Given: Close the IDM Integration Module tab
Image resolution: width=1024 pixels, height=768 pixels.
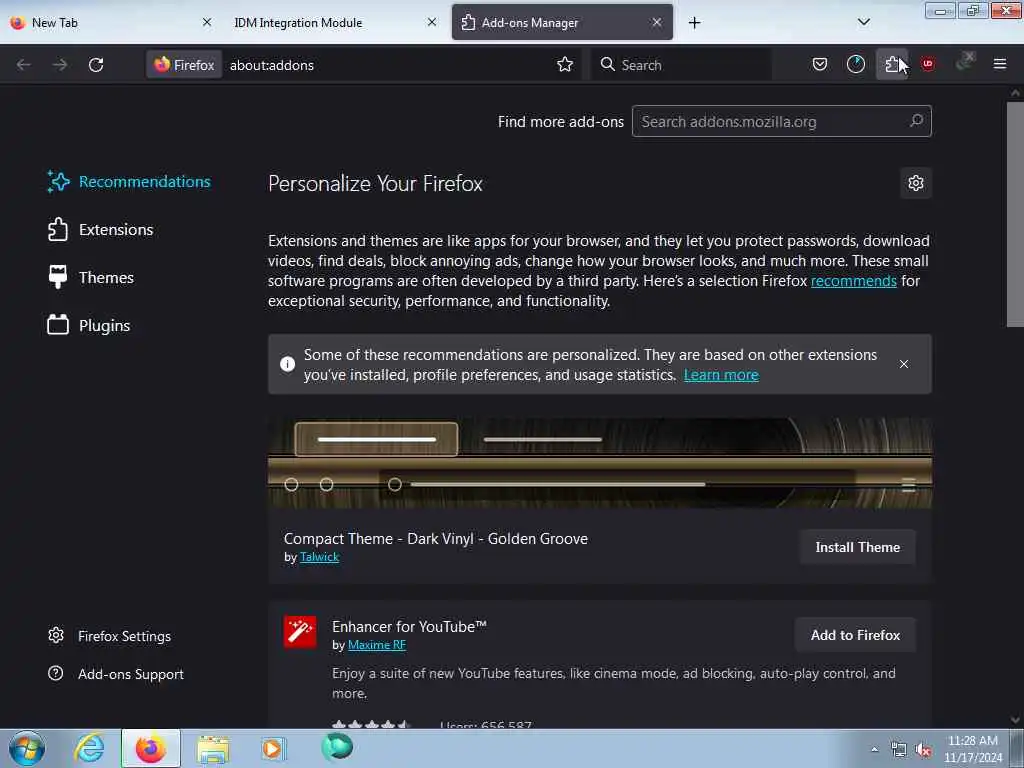Looking at the screenshot, I should click(432, 22).
